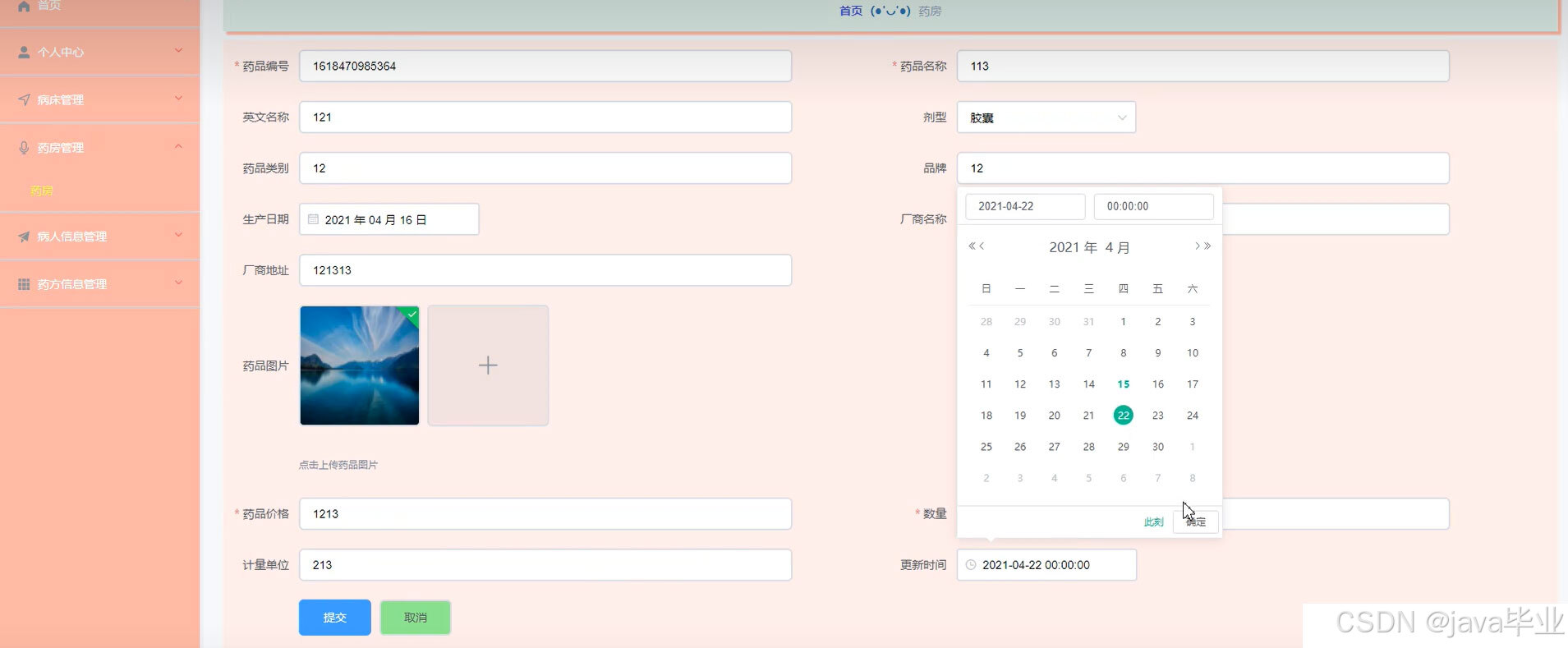Click the 品牌 input field
1568x648 pixels.
point(1203,168)
